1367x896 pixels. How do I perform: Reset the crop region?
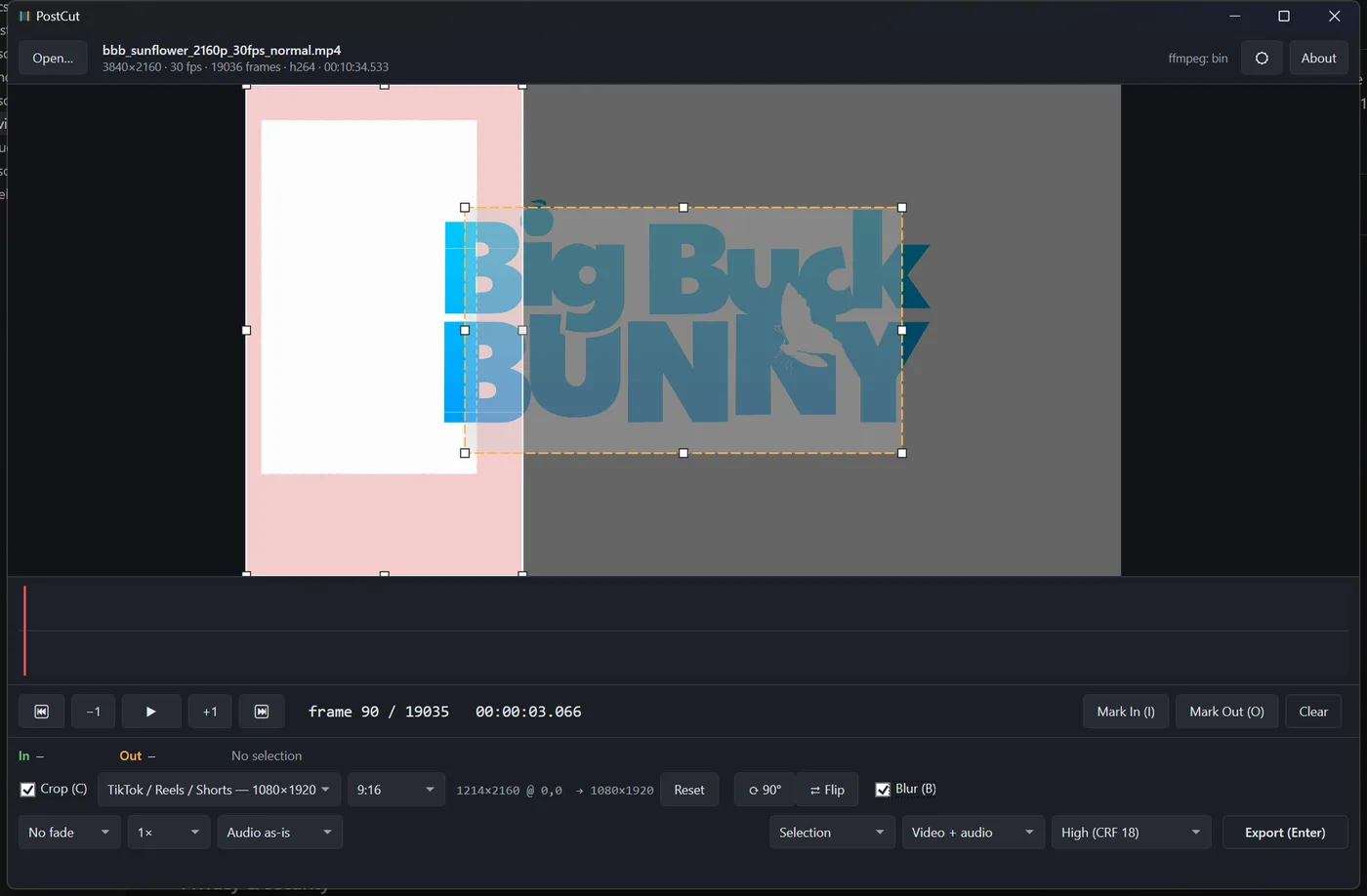pyautogui.click(x=689, y=790)
